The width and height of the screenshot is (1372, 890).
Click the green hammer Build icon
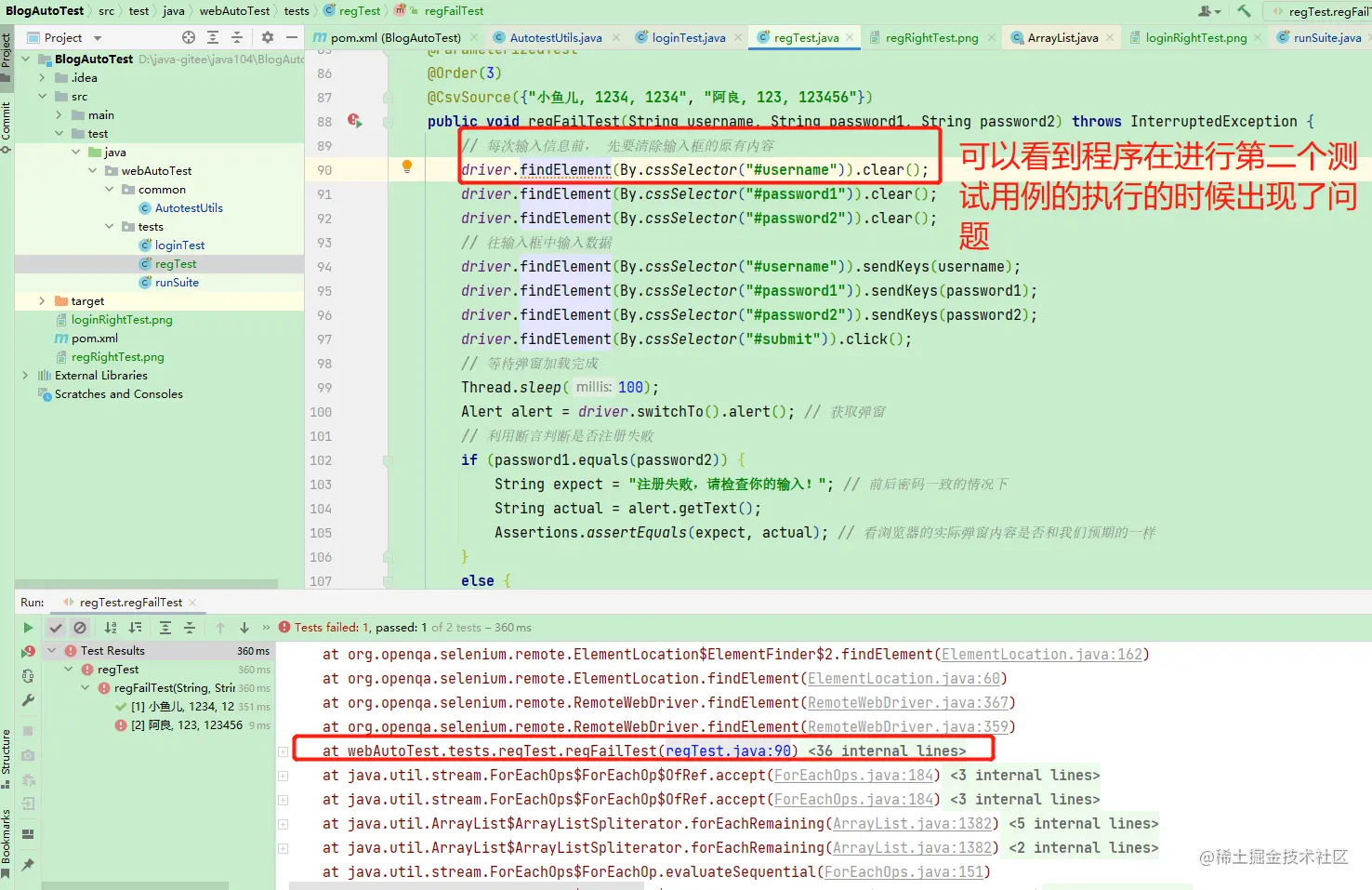[x=1244, y=11]
